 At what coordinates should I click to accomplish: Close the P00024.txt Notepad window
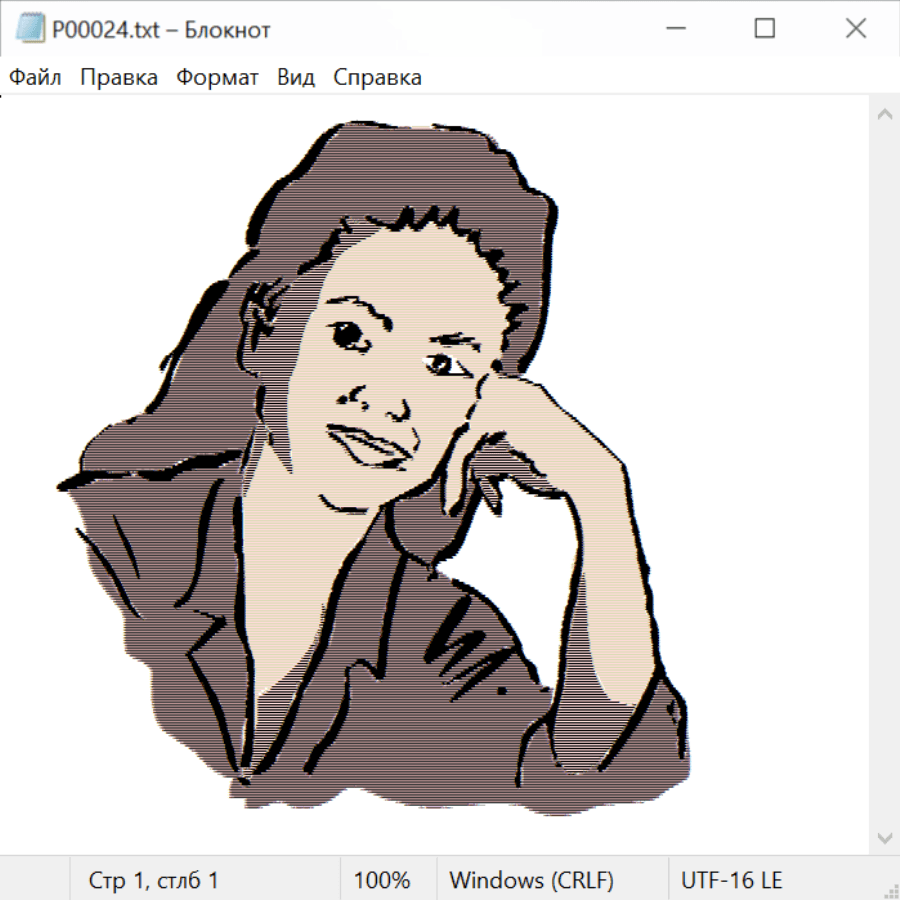pos(855,29)
